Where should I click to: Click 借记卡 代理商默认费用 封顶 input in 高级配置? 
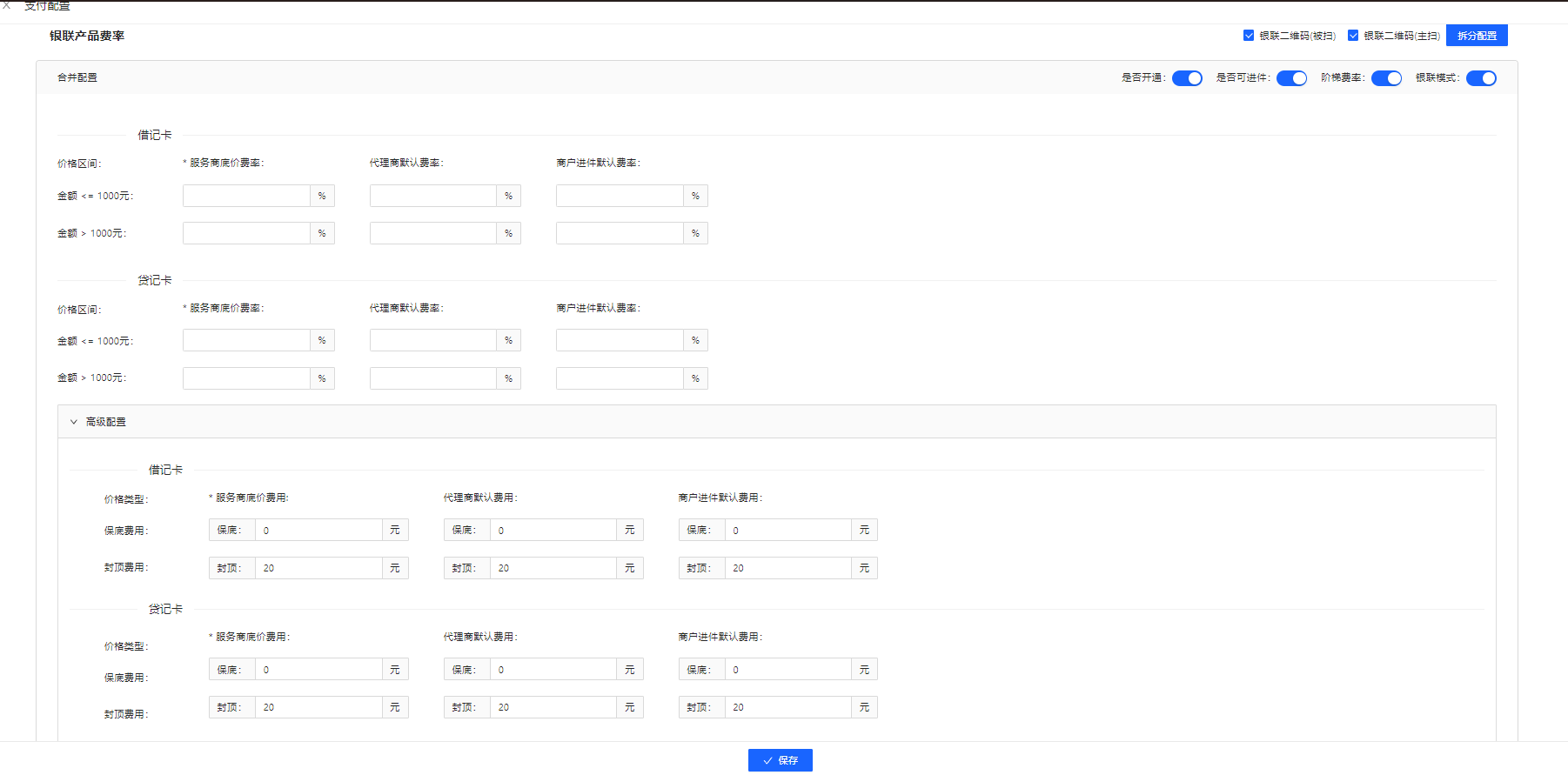click(x=553, y=568)
